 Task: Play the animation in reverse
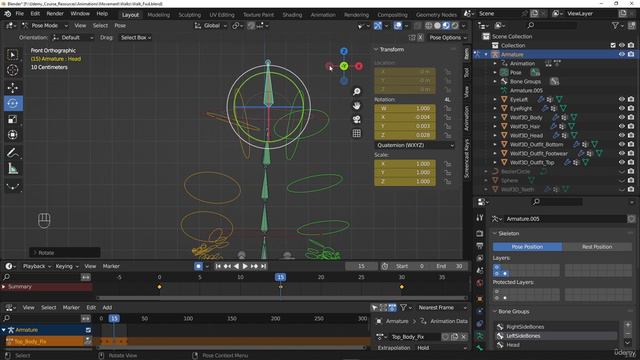[236, 266]
